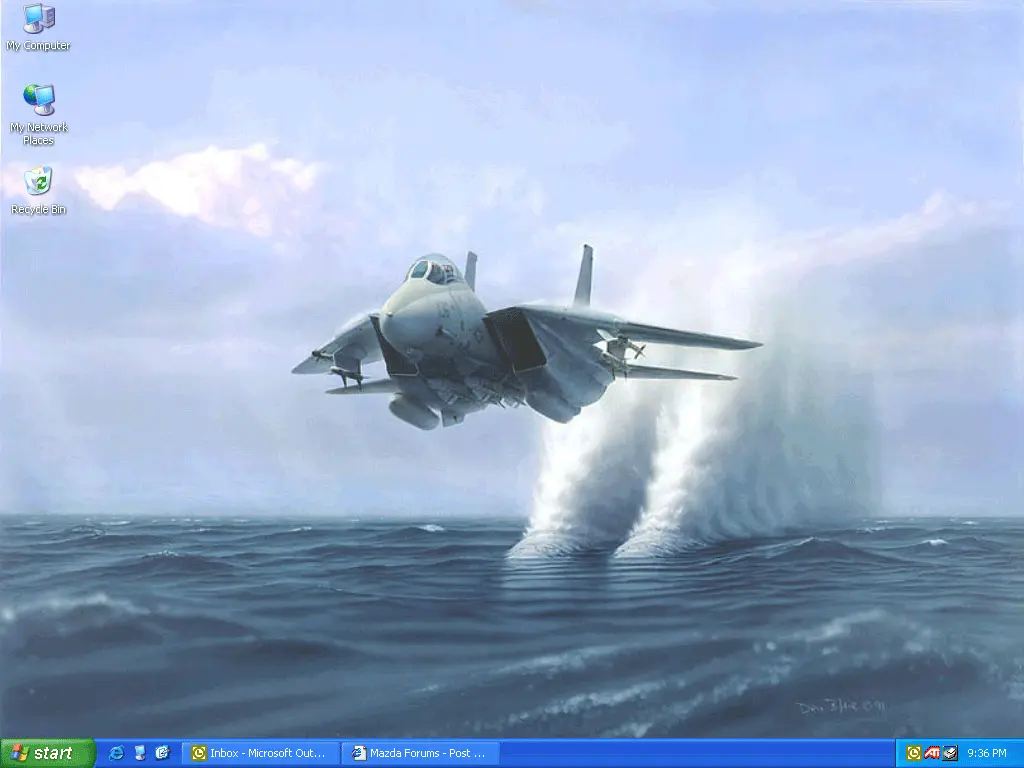Screen dimensions: 1024x768
Task: Click the "My Computer" text label
Action: point(38,46)
